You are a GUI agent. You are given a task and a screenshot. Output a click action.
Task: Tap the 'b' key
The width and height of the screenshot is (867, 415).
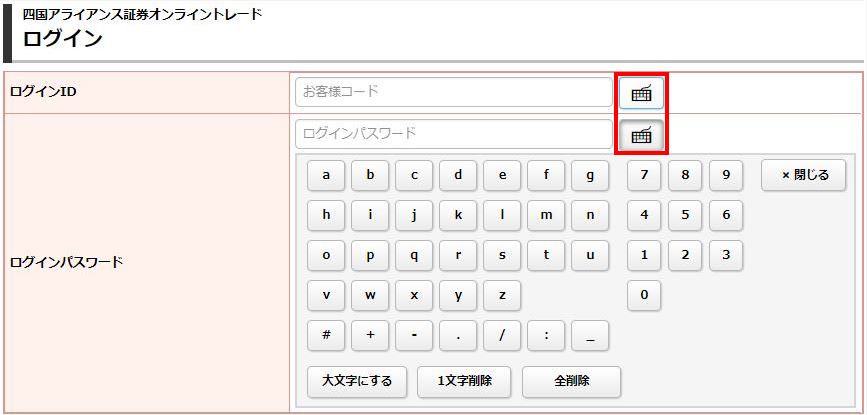click(370, 175)
